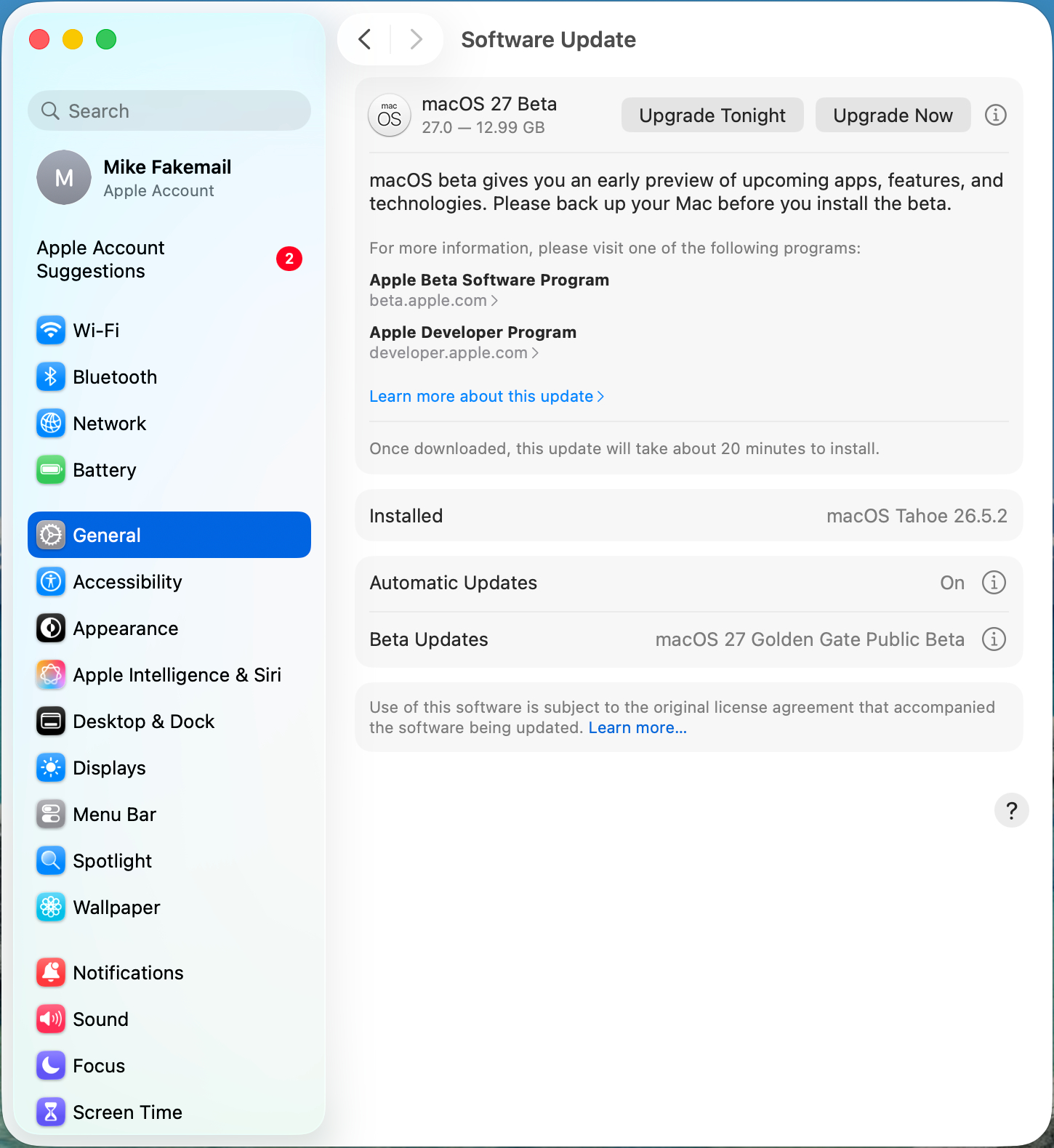The height and width of the screenshot is (1148, 1054).
Task: Open Sound settings
Action: click(x=169, y=1019)
